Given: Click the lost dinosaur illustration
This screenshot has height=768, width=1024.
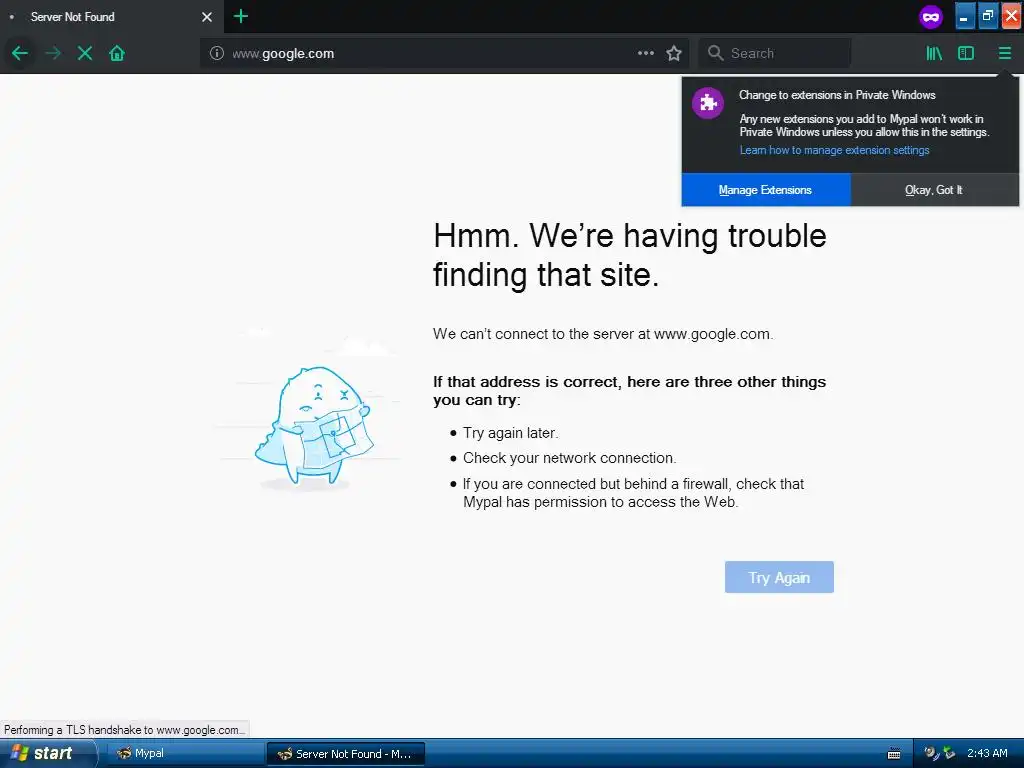Looking at the screenshot, I should tap(314, 428).
